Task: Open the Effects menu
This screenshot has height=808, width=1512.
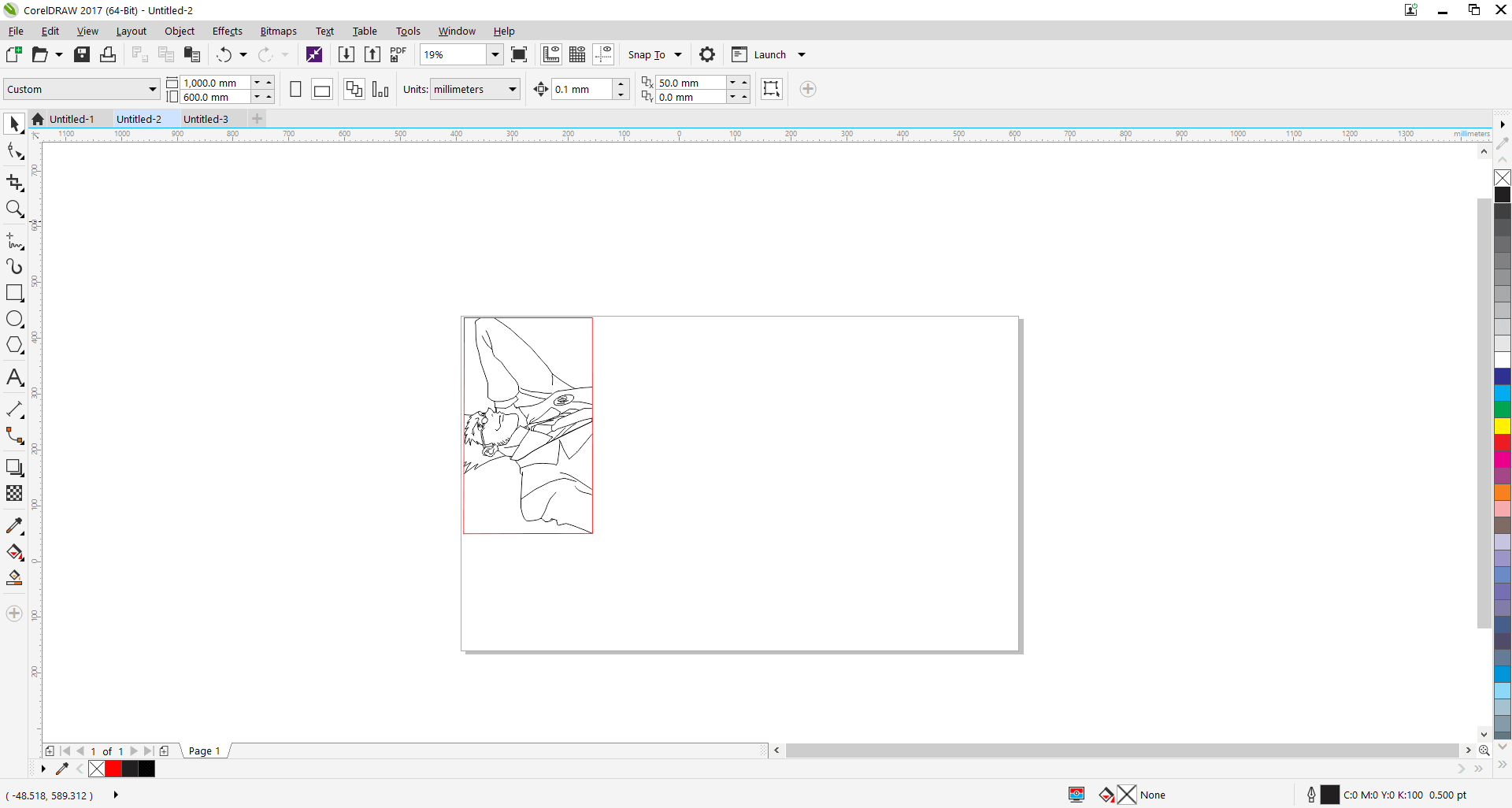Action: tap(228, 31)
